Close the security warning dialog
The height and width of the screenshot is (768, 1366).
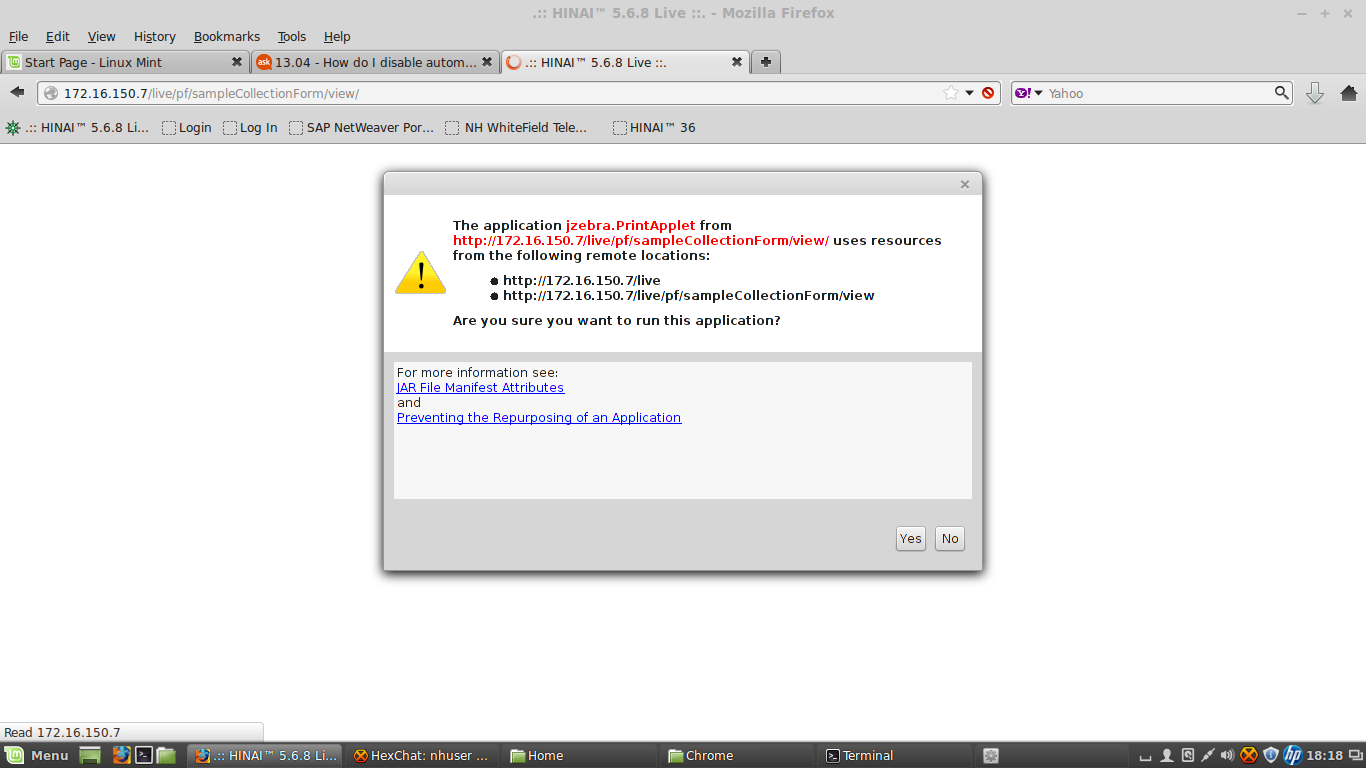[x=965, y=184]
